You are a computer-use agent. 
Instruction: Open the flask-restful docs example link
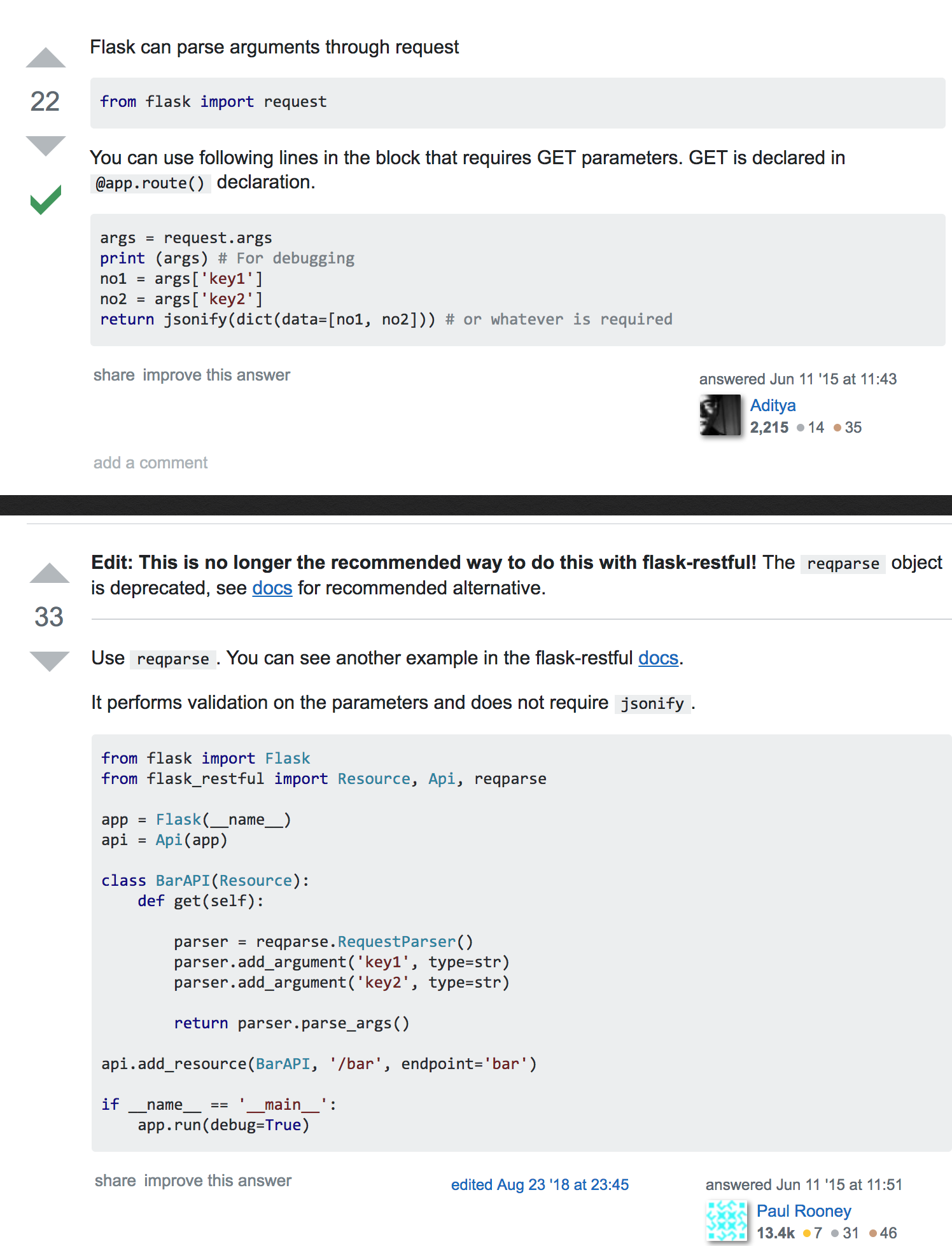[x=658, y=658]
